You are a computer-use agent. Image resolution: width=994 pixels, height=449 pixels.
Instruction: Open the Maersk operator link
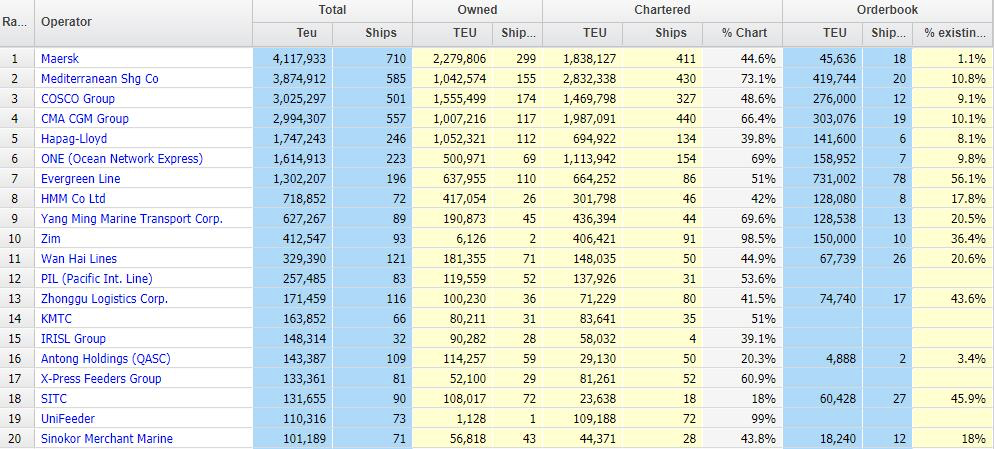59,59
